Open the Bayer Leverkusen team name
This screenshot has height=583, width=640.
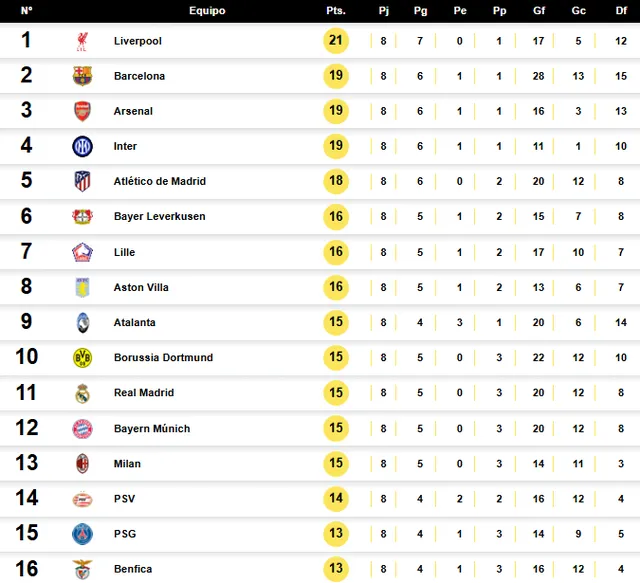(160, 216)
